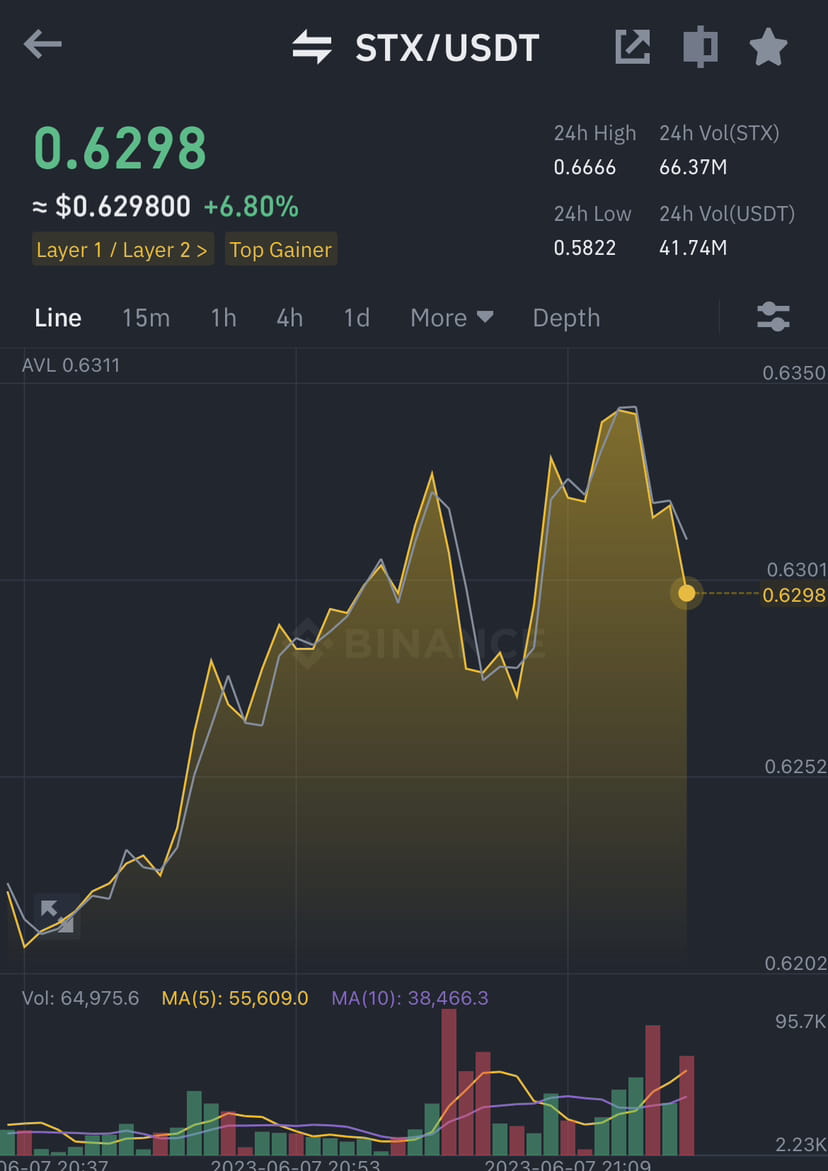Switch to the Depth tab
This screenshot has height=1171, width=828.
(566, 318)
